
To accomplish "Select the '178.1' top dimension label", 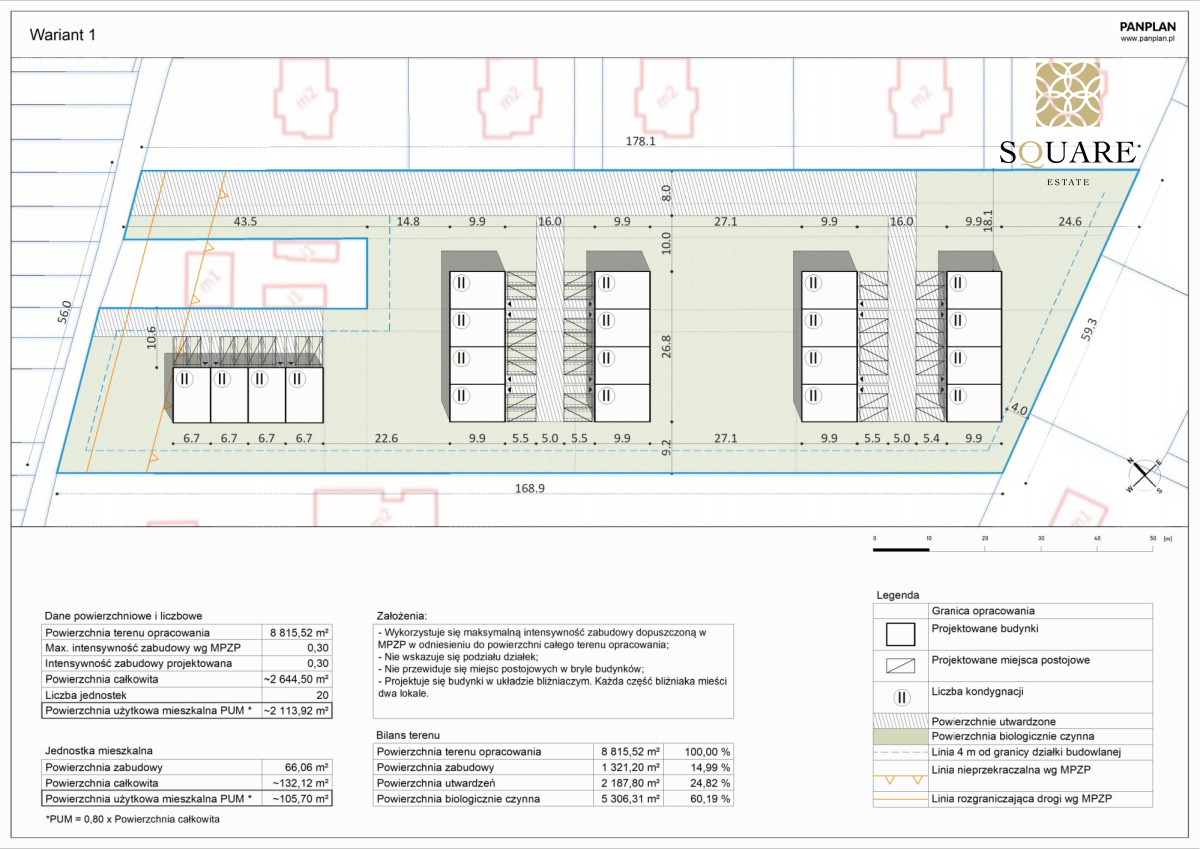I will 640,142.
